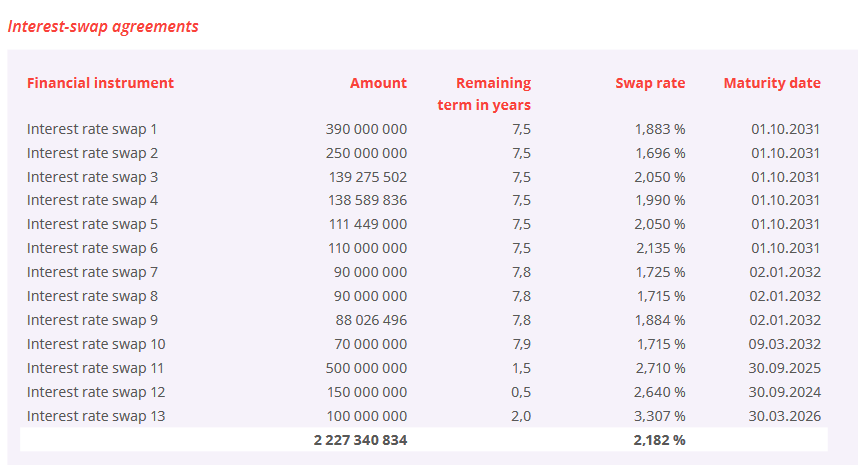Select the 3,307 % swap rate cell

click(659, 416)
